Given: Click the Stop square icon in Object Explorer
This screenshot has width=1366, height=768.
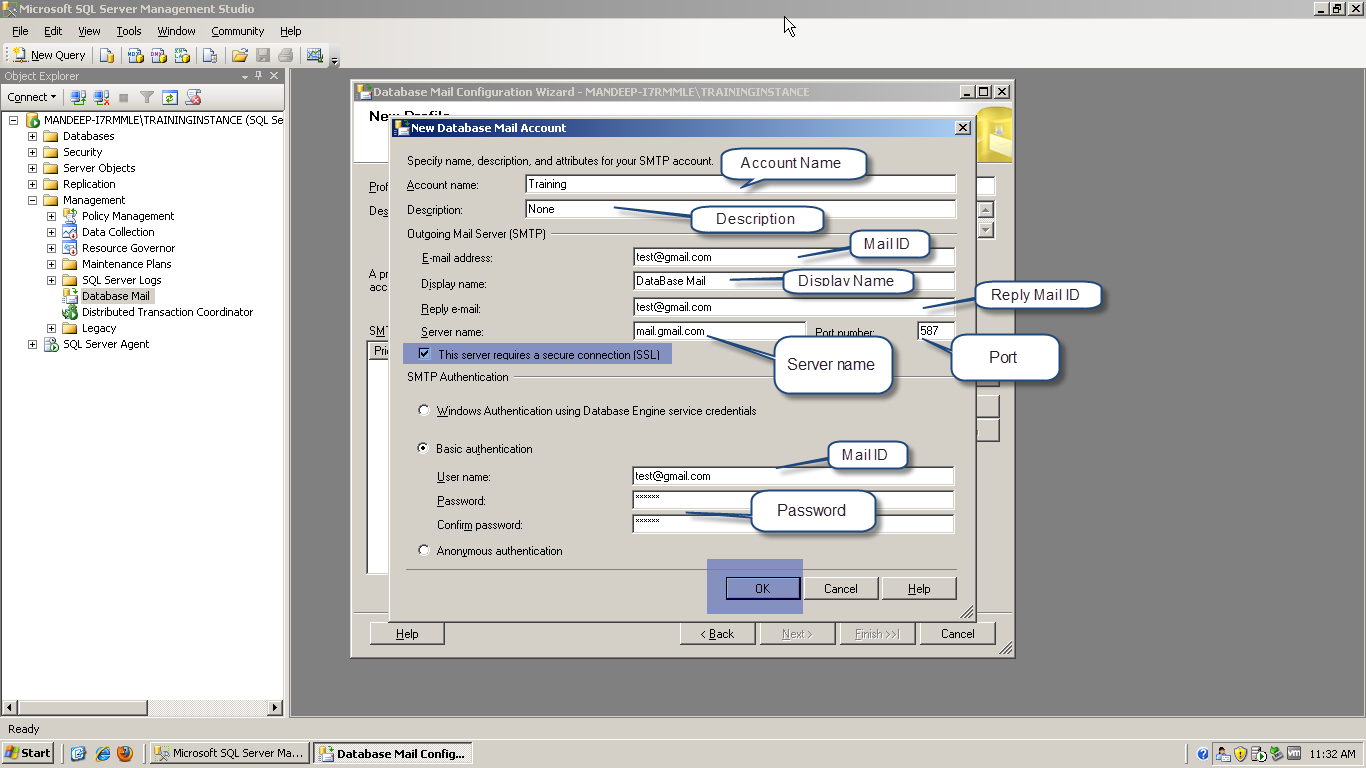Looking at the screenshot, I should click(x=124, y=97).
